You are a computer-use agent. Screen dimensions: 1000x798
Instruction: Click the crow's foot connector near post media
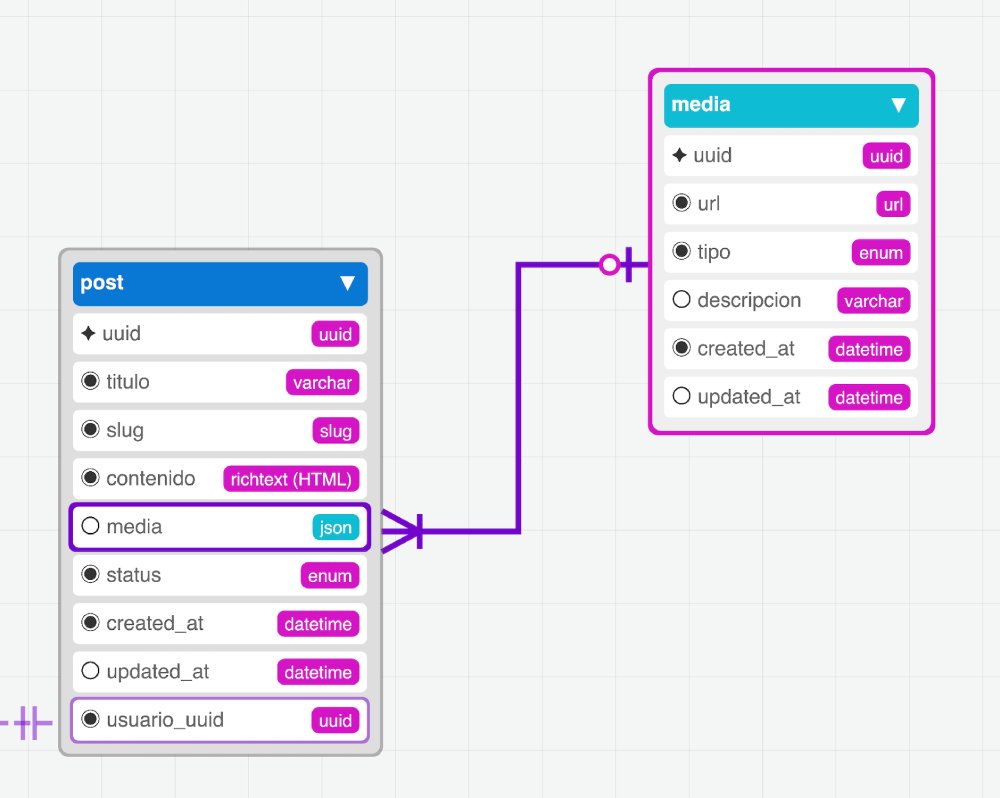(x=402, y=530)
